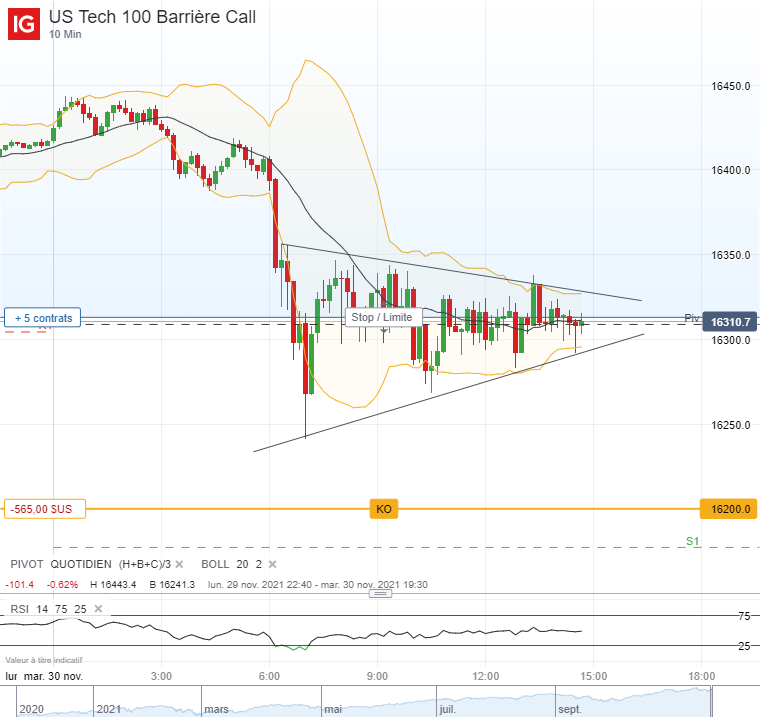Select the mai marker in the timeline navigator
The width and height of the screenshot is (760, 717).
[x=333, y=709]
